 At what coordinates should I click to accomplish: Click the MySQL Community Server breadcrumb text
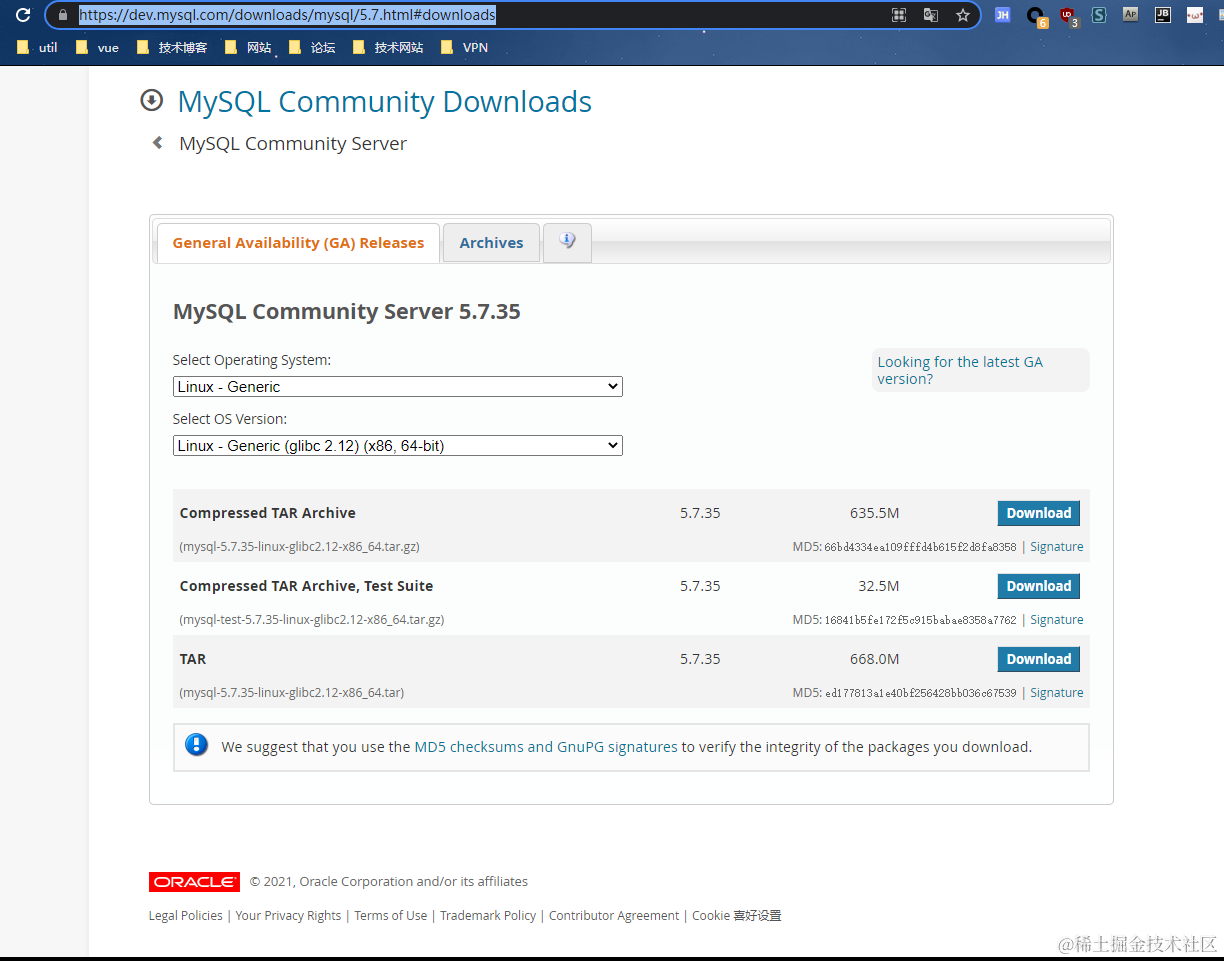click(x=293, y=143)
